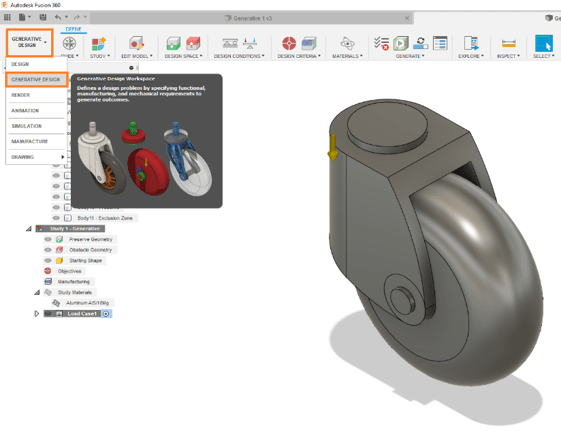Open the INSPECT dropdown menu
The width and height of the screenshot is (561, 436).
pos(508,56)
